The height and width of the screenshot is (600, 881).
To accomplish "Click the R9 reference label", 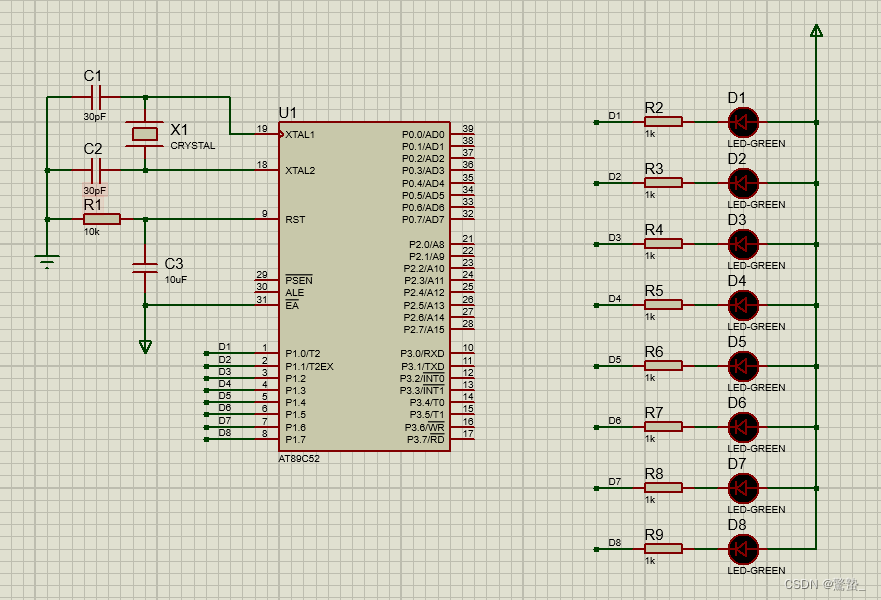I will tap(654, 535).
